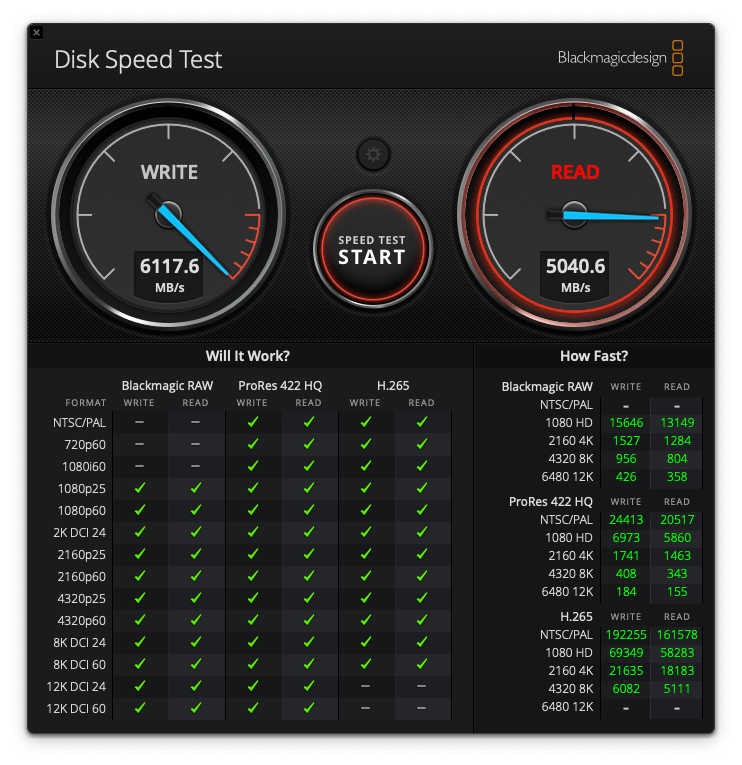
Task: Click the H.265 read checkmark for NTSC/PAL
Action: [421, 422]
